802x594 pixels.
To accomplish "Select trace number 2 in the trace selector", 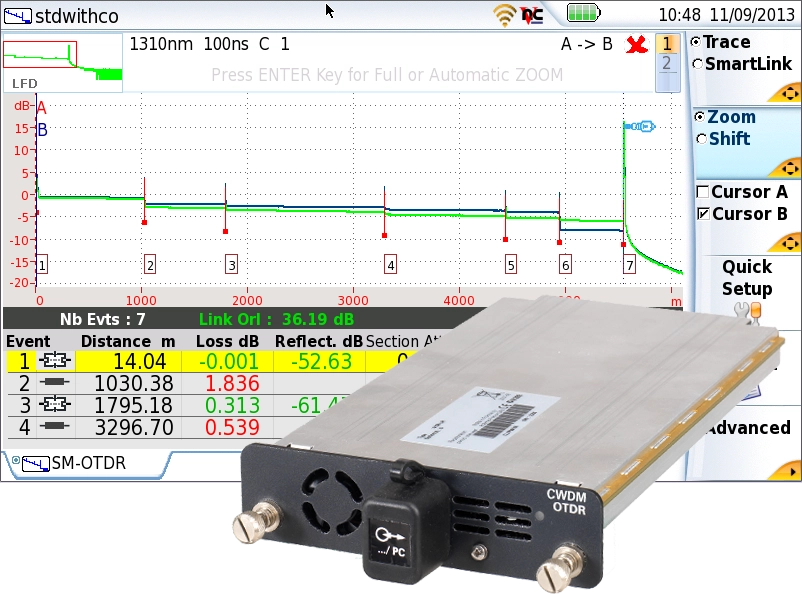I will [666, 63].
